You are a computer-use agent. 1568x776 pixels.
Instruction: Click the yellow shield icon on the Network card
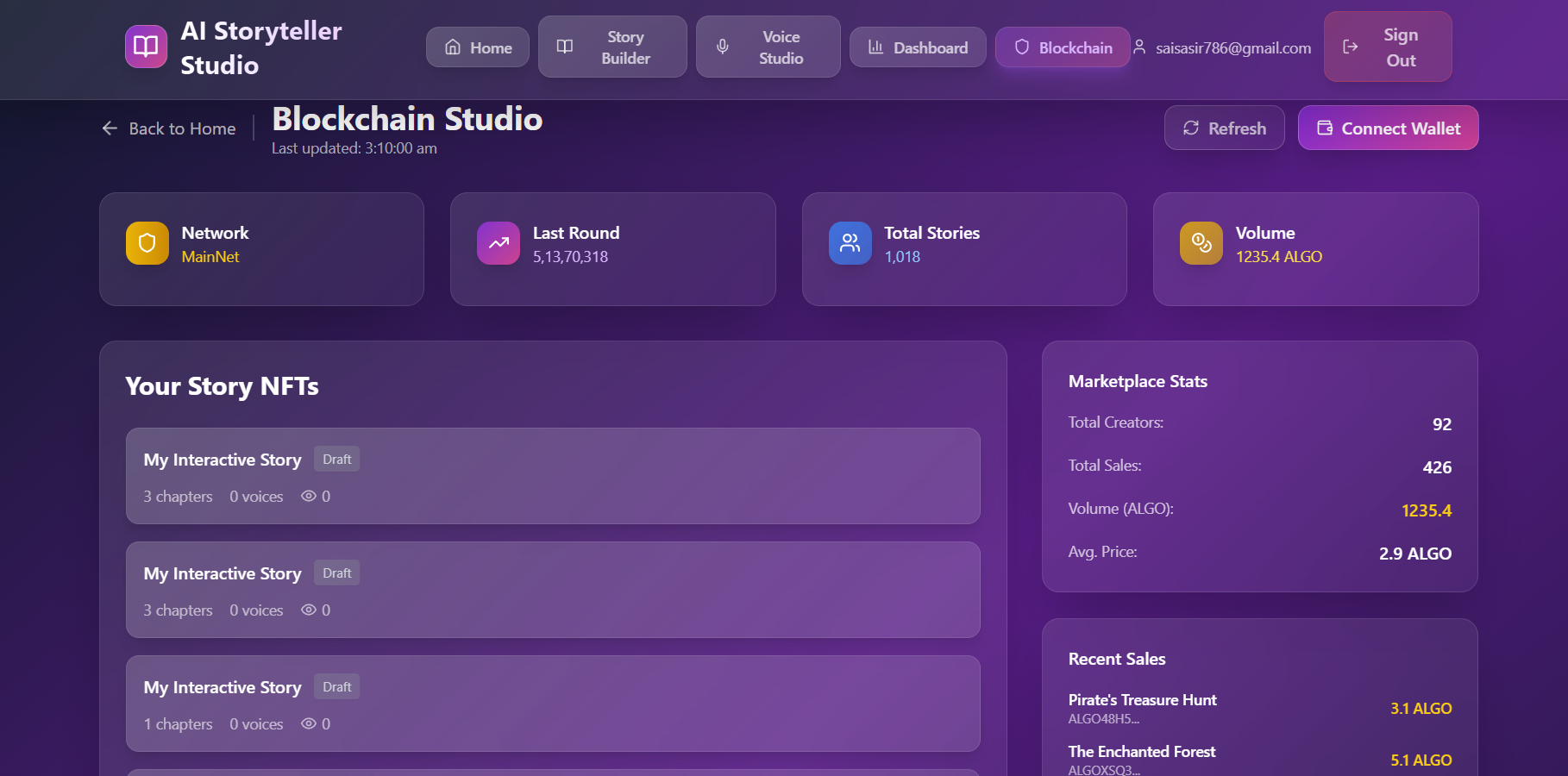147,243
